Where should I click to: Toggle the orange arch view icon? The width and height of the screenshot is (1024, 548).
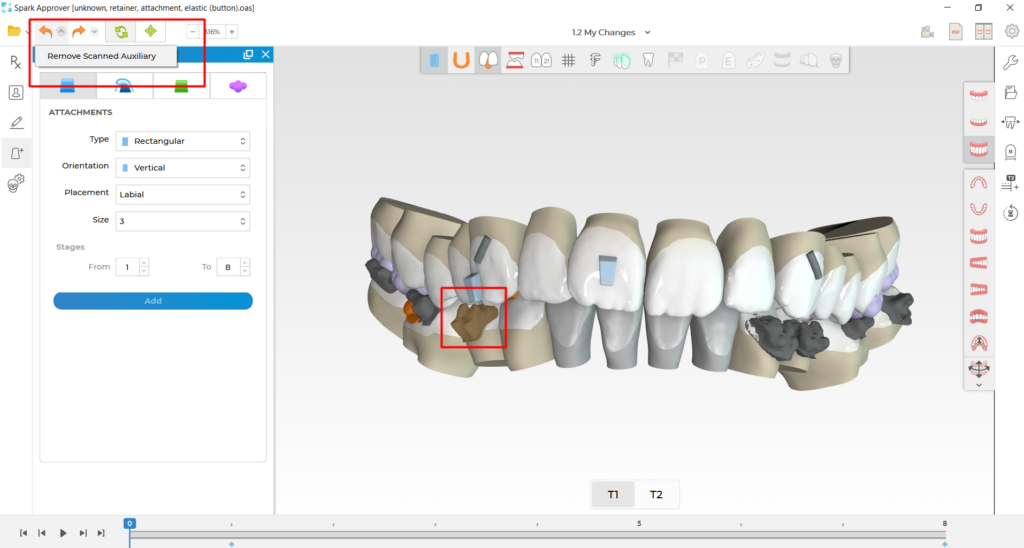pos(461,60)
